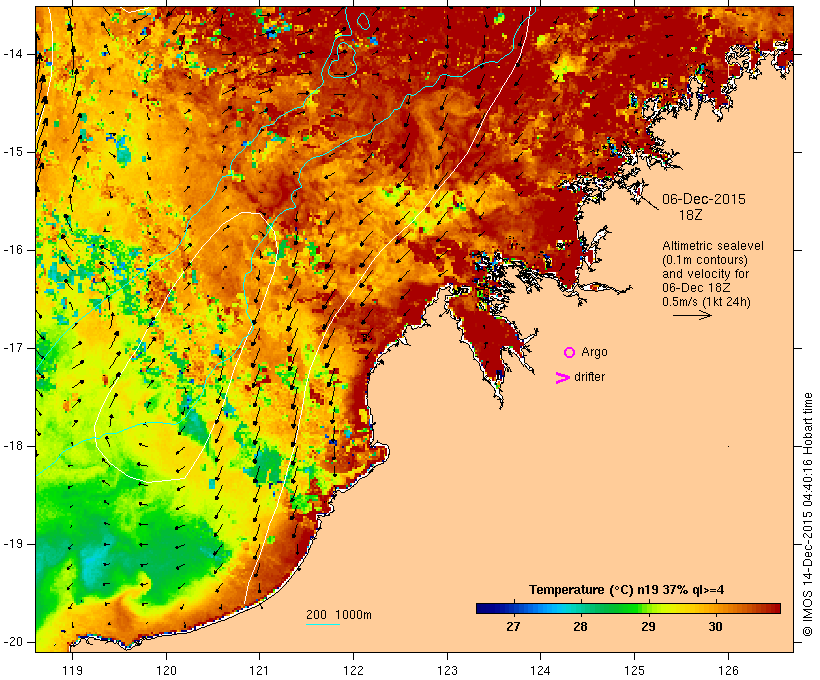This screenshot has height=680, width=820.
Task: Click latitude axis label '-18'
Action: click(x=13, y=446)
